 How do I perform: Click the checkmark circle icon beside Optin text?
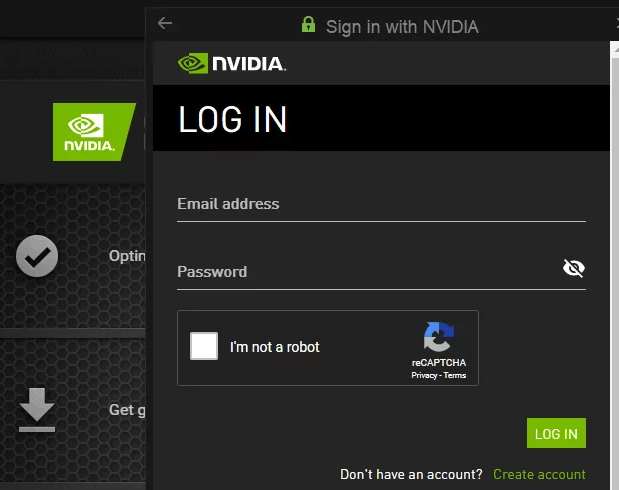click(37, 256)
